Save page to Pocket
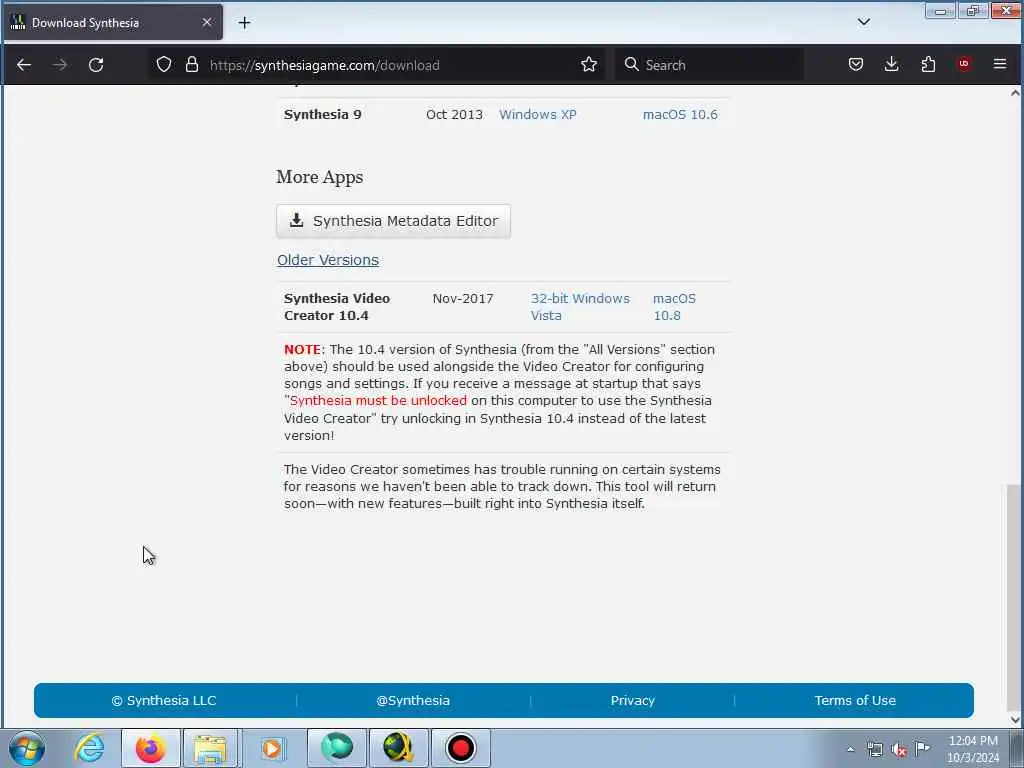 point(856,64)
